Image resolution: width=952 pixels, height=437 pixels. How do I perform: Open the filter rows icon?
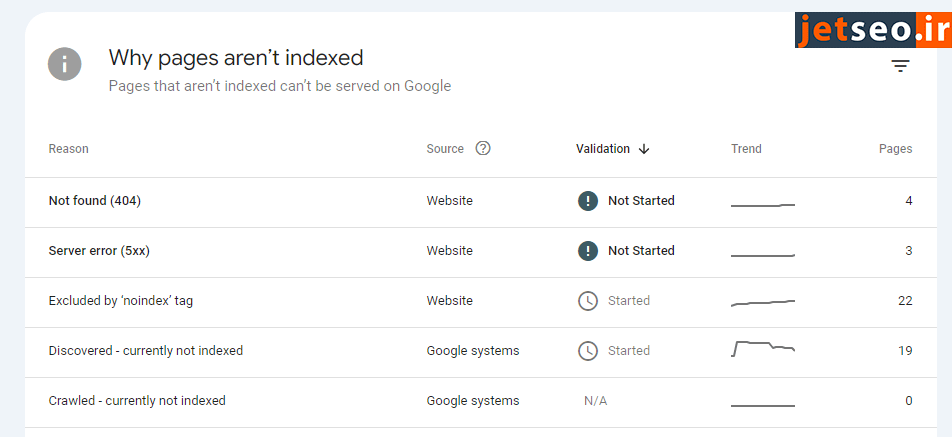coord(900,67)
